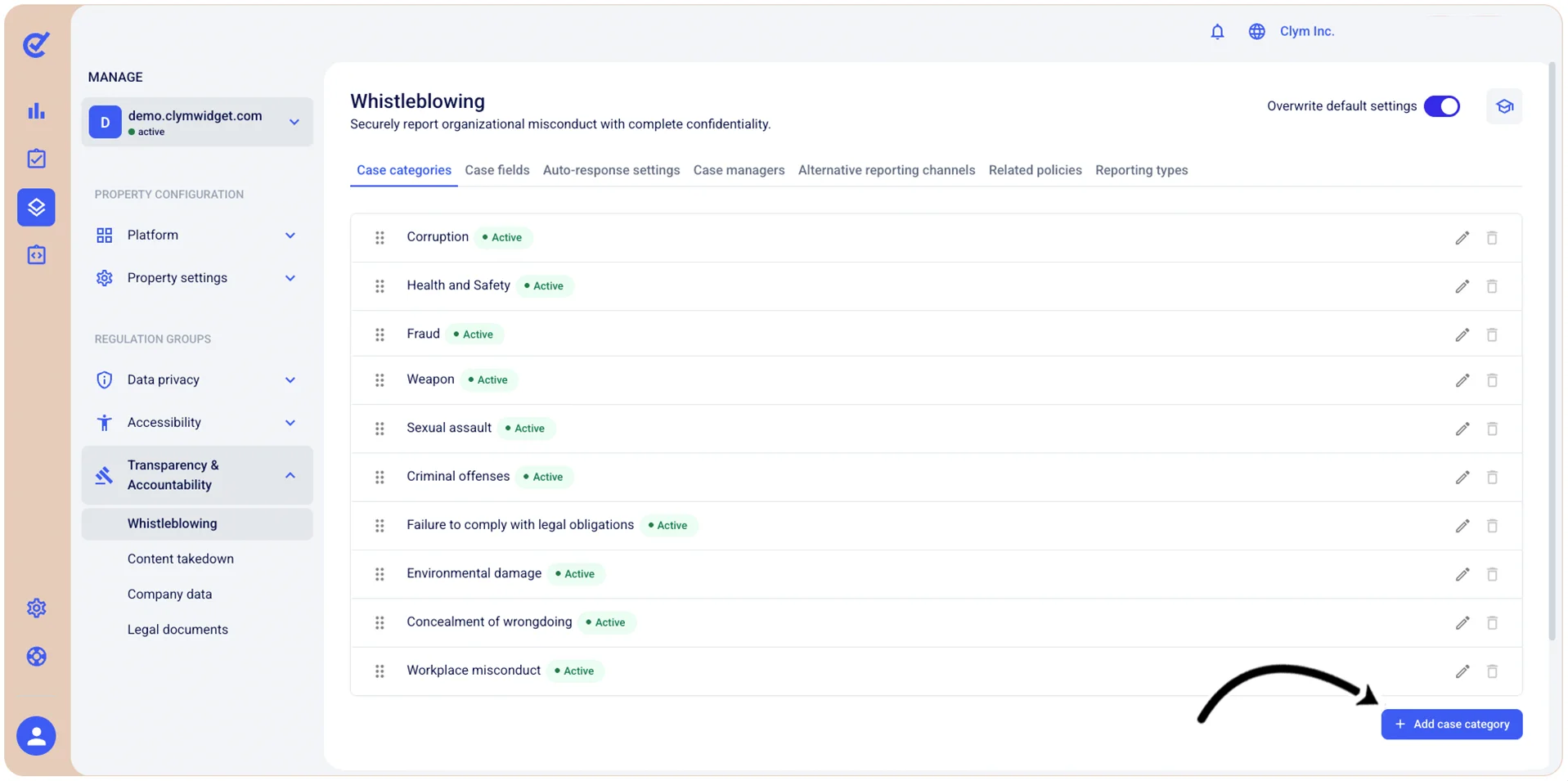Open the help lifebuoy icon
The height and width of the screenshot is (781, 1568).
click(36, 657)
